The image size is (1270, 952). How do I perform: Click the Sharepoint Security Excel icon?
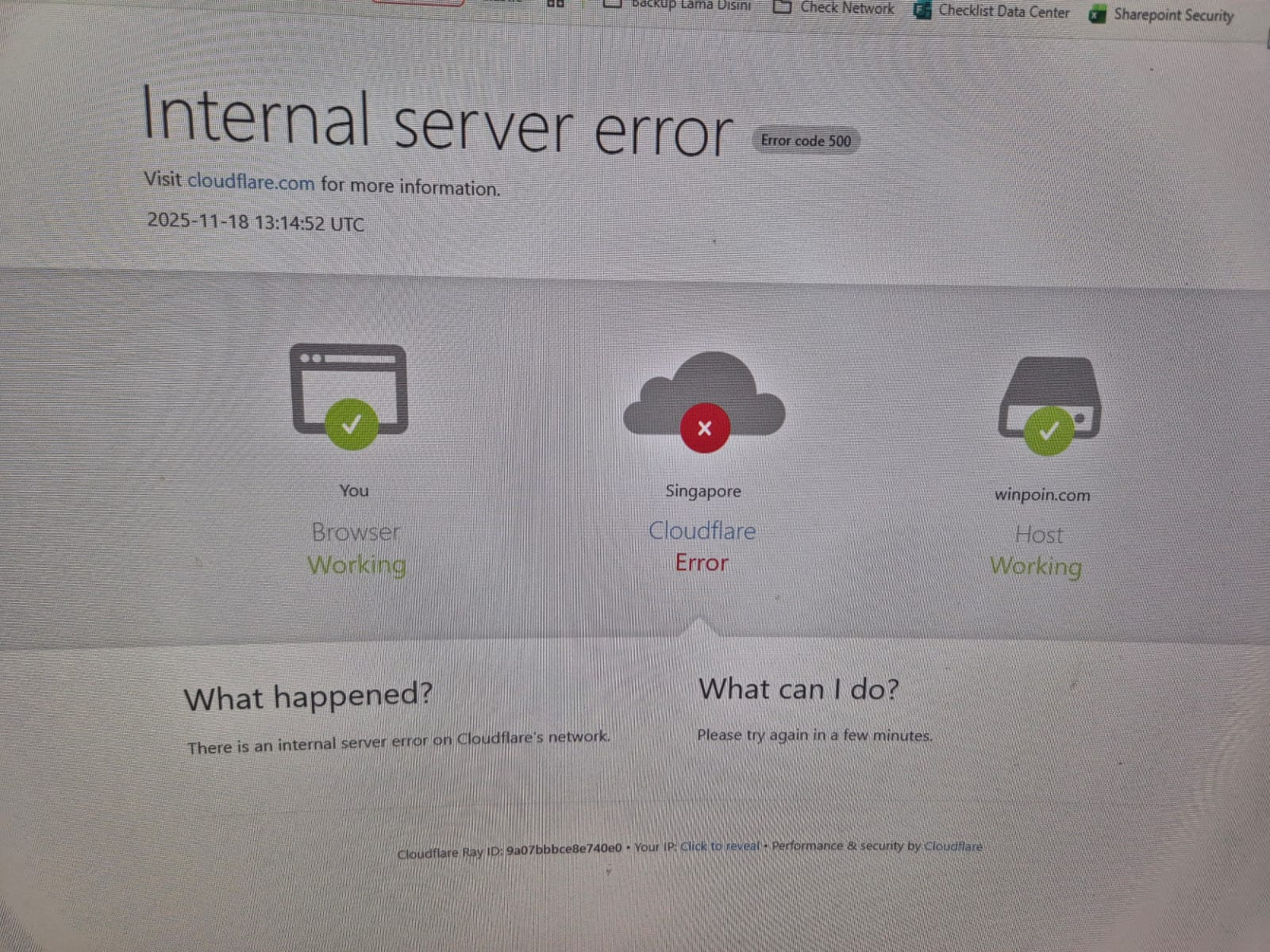[1098, 14]
